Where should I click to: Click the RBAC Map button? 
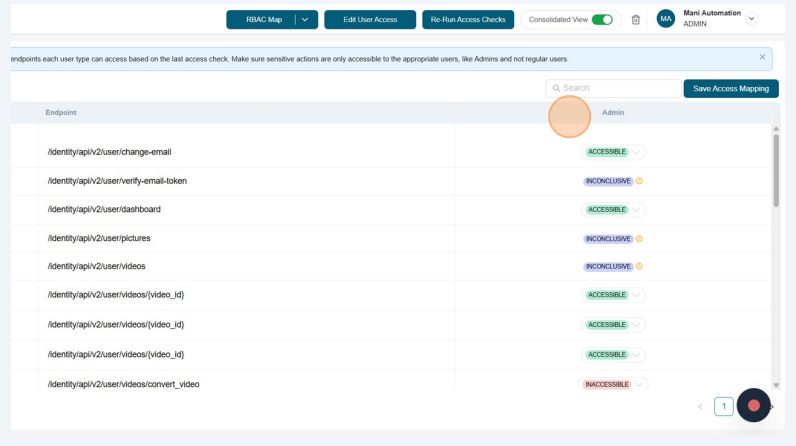(263, 19)
